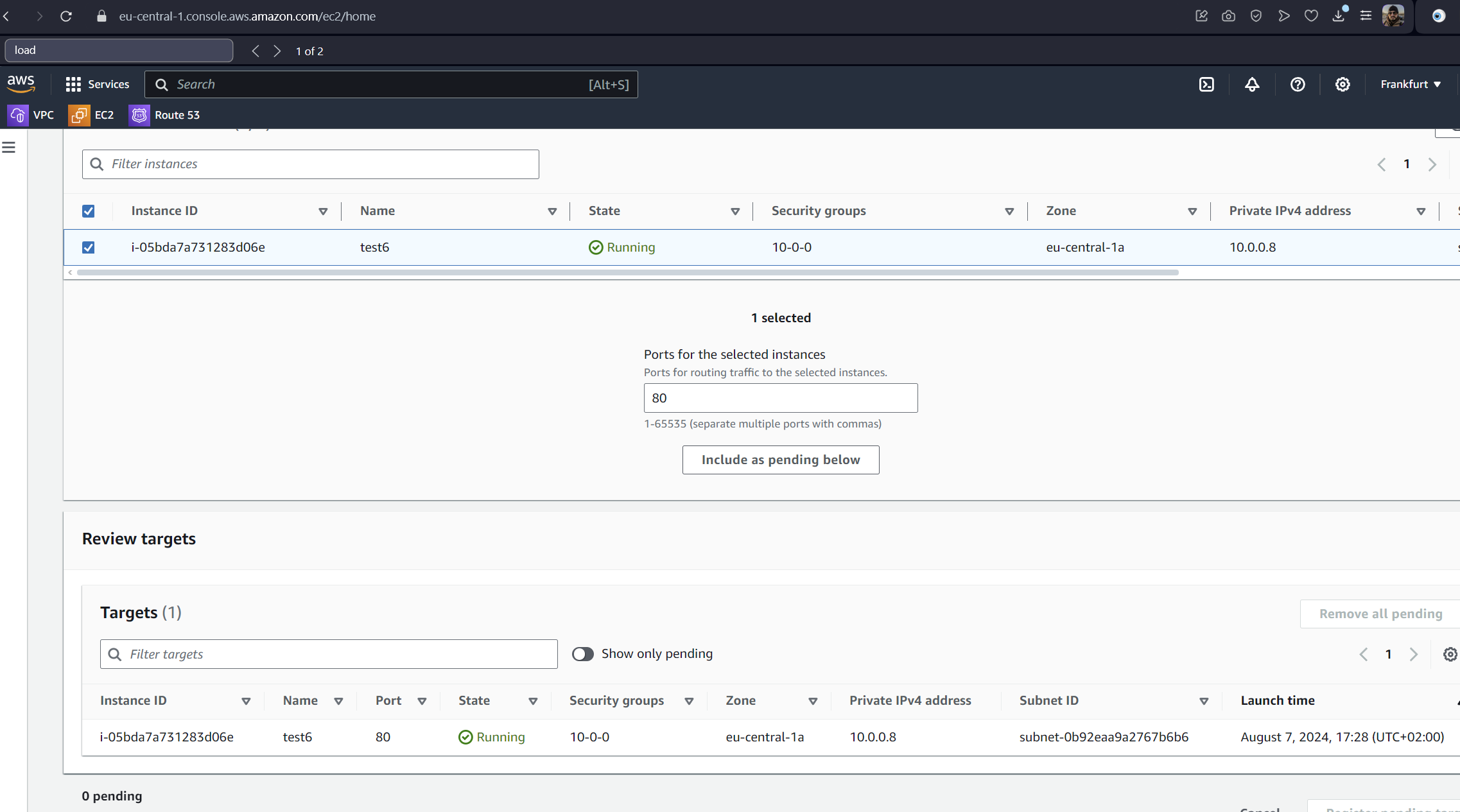Reload the browser page

pos(66,16)
